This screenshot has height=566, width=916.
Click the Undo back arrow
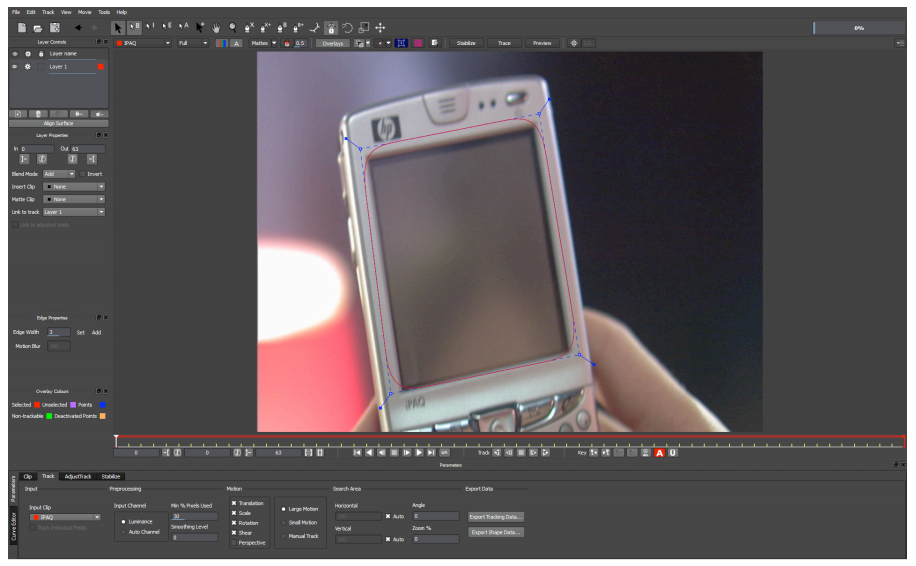point(78,27)
